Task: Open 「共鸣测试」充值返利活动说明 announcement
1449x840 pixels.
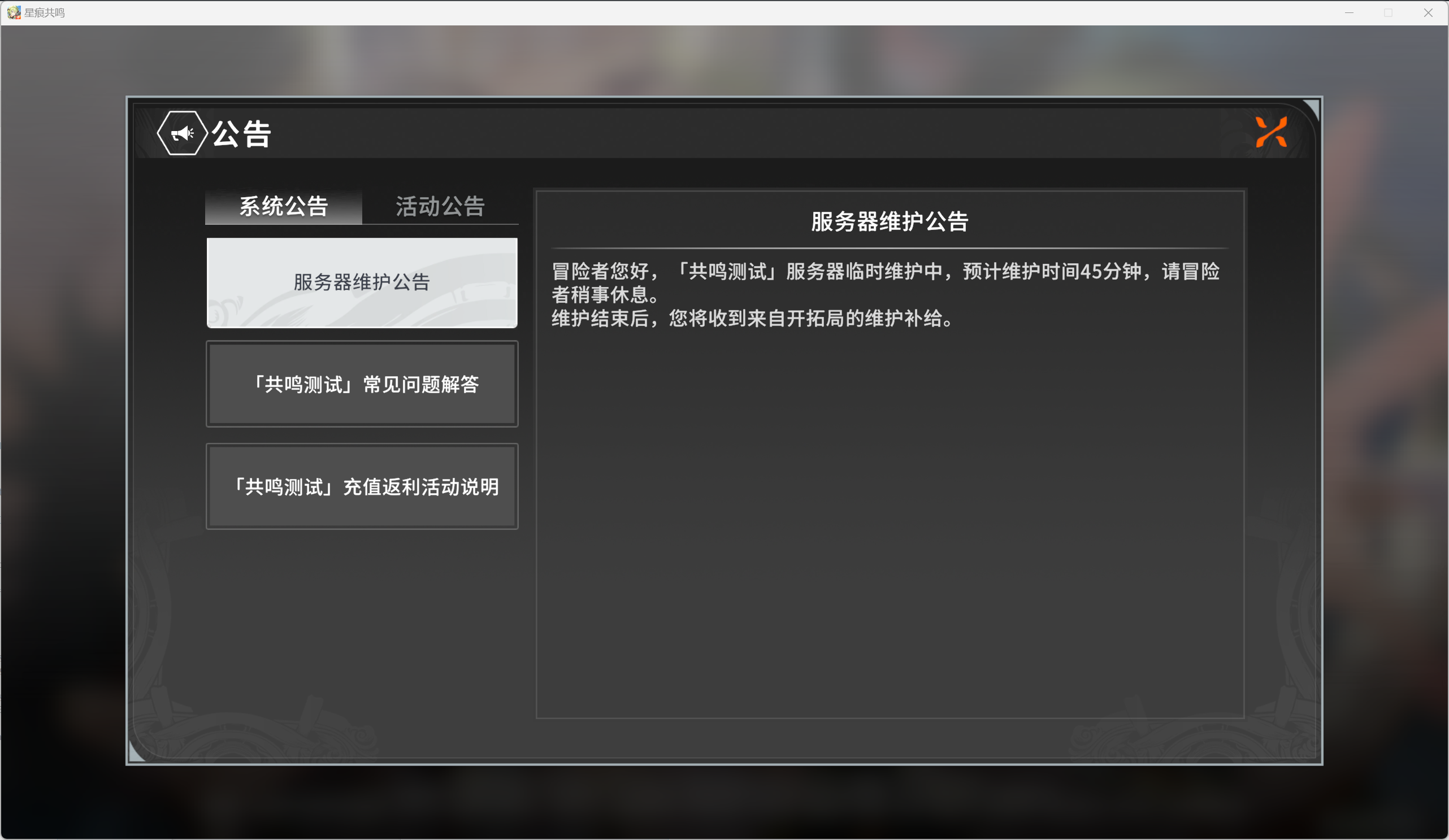Action: [x=362, y=486]
